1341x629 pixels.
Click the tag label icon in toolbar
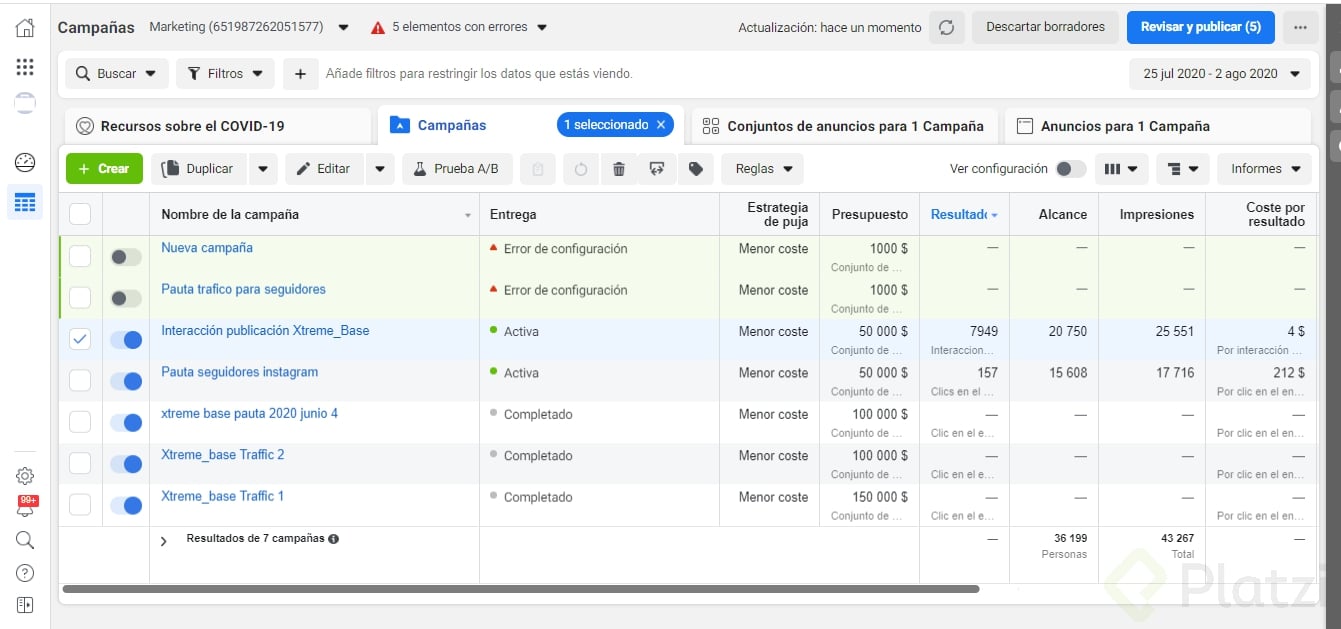pos(696,169)
